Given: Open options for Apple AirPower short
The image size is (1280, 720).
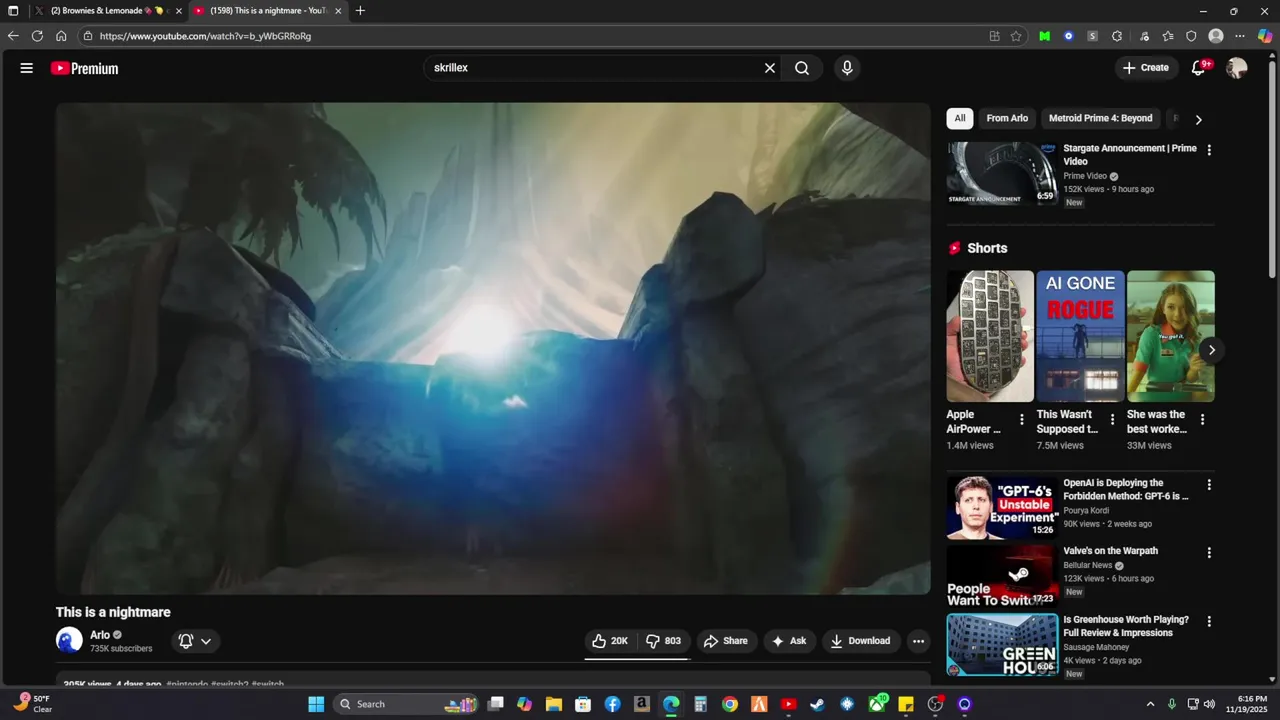Looking at the screenshot, I should coord(1021,420).
